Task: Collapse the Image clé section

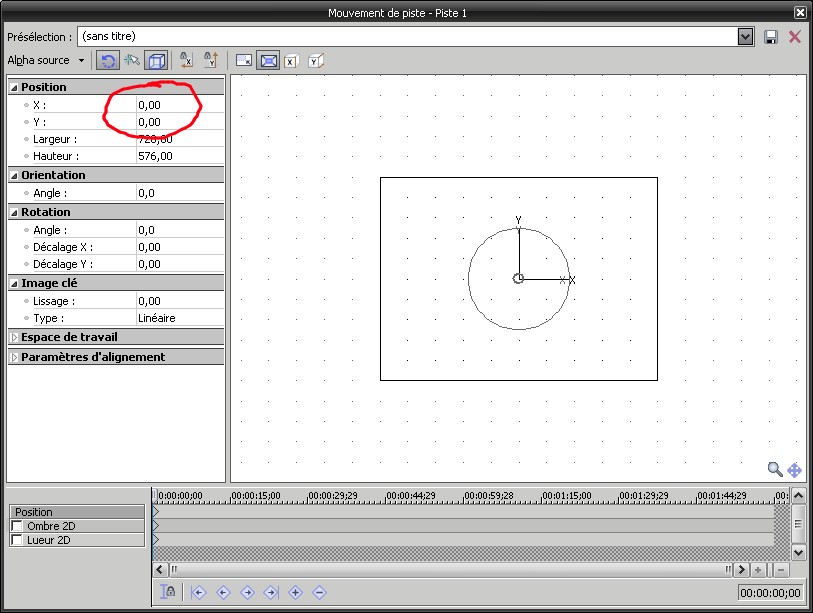Action: [15, 283]
